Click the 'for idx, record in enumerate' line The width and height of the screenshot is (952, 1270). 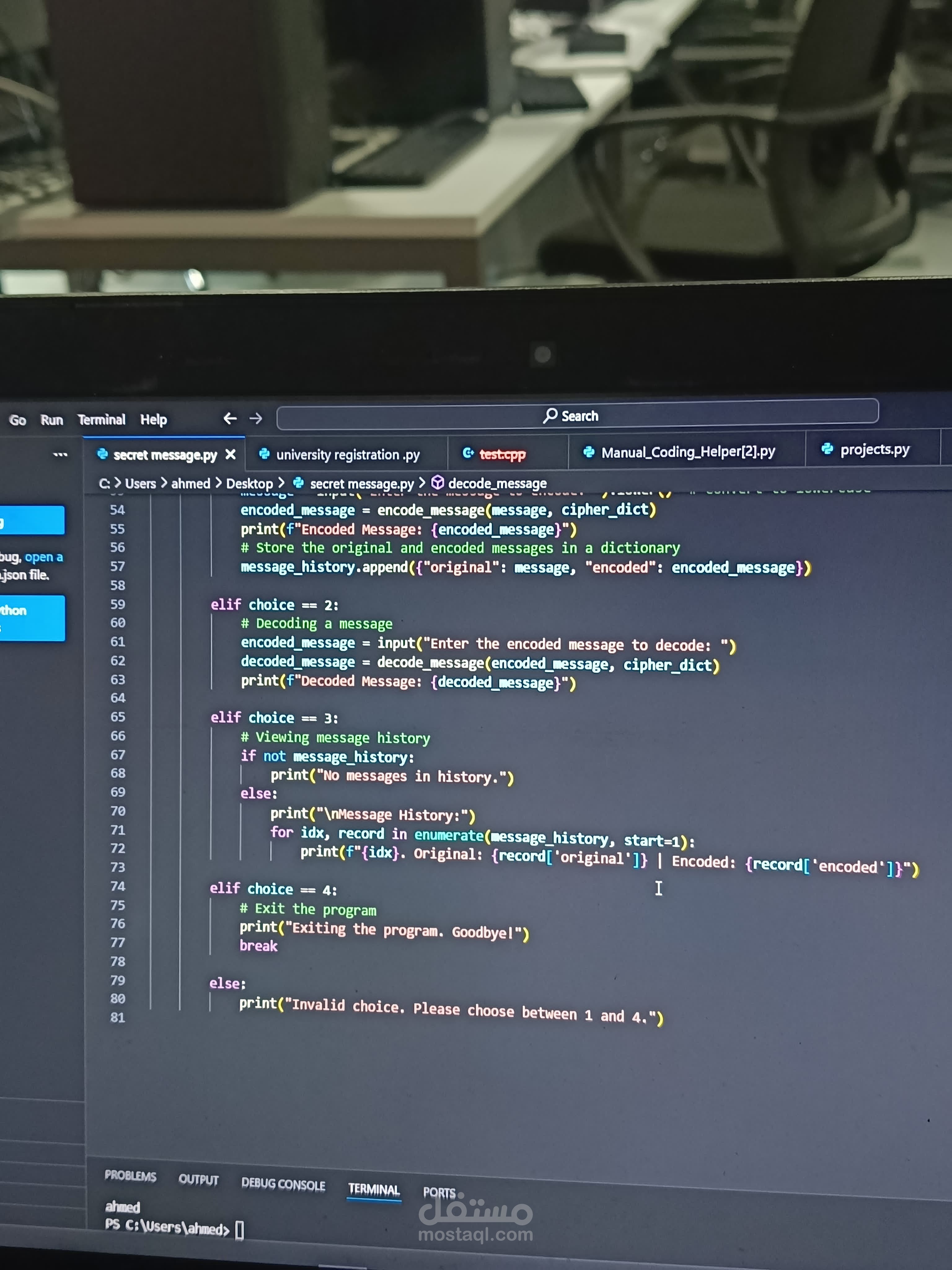click(x=483, y=837)
